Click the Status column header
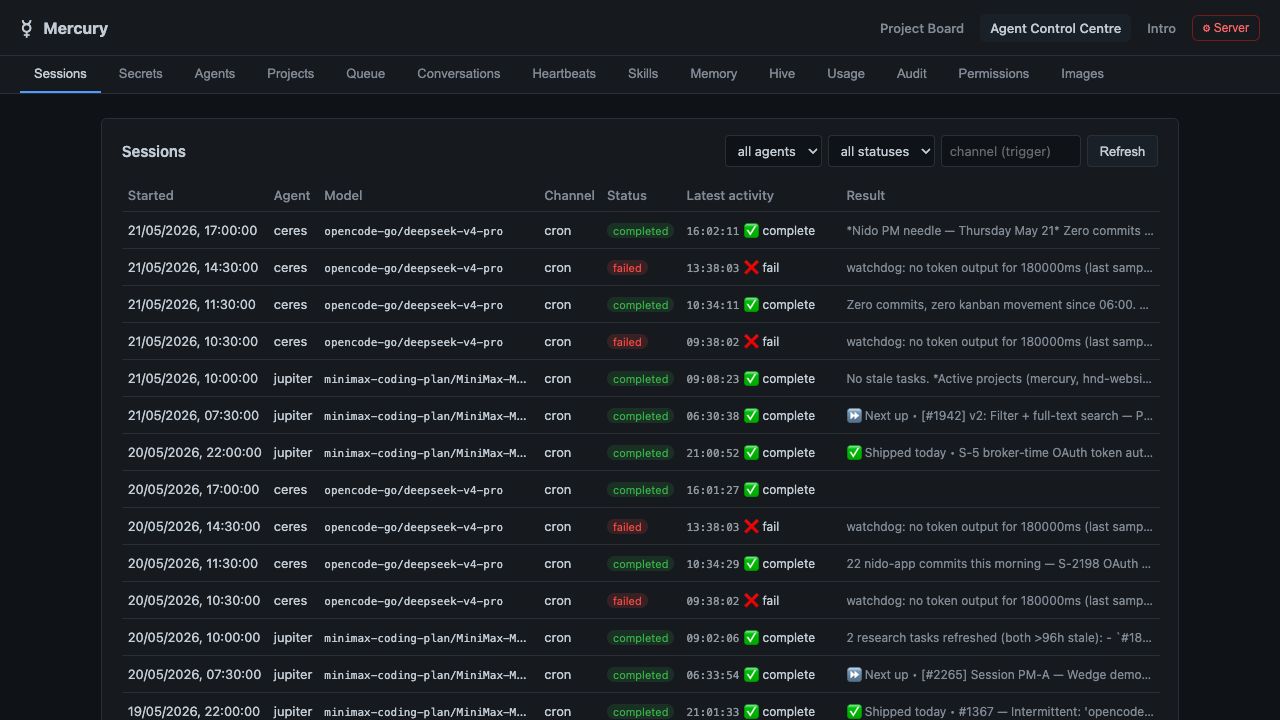 coord(627,195)
